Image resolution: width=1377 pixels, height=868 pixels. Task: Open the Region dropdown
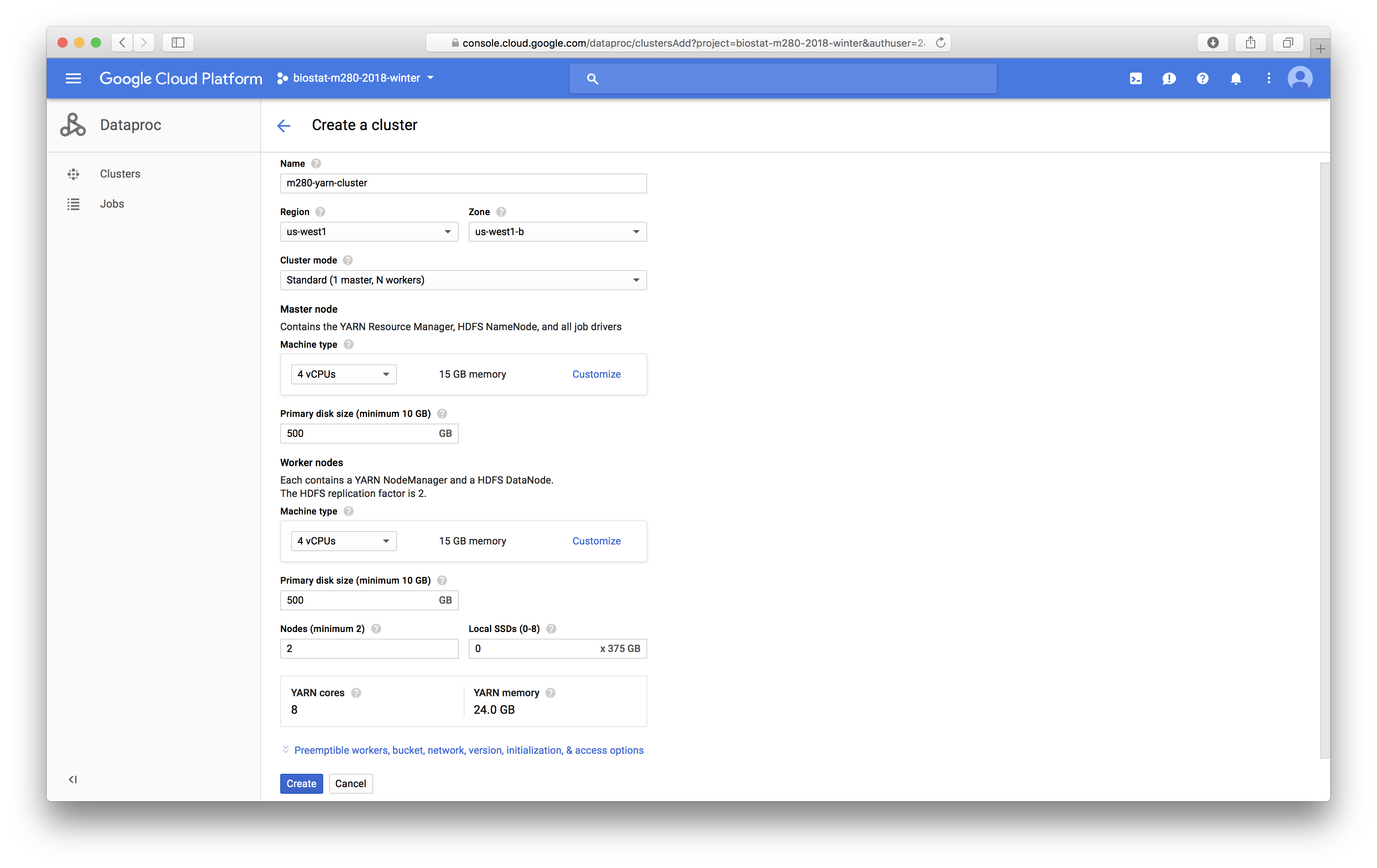click(x=369, y=231)
